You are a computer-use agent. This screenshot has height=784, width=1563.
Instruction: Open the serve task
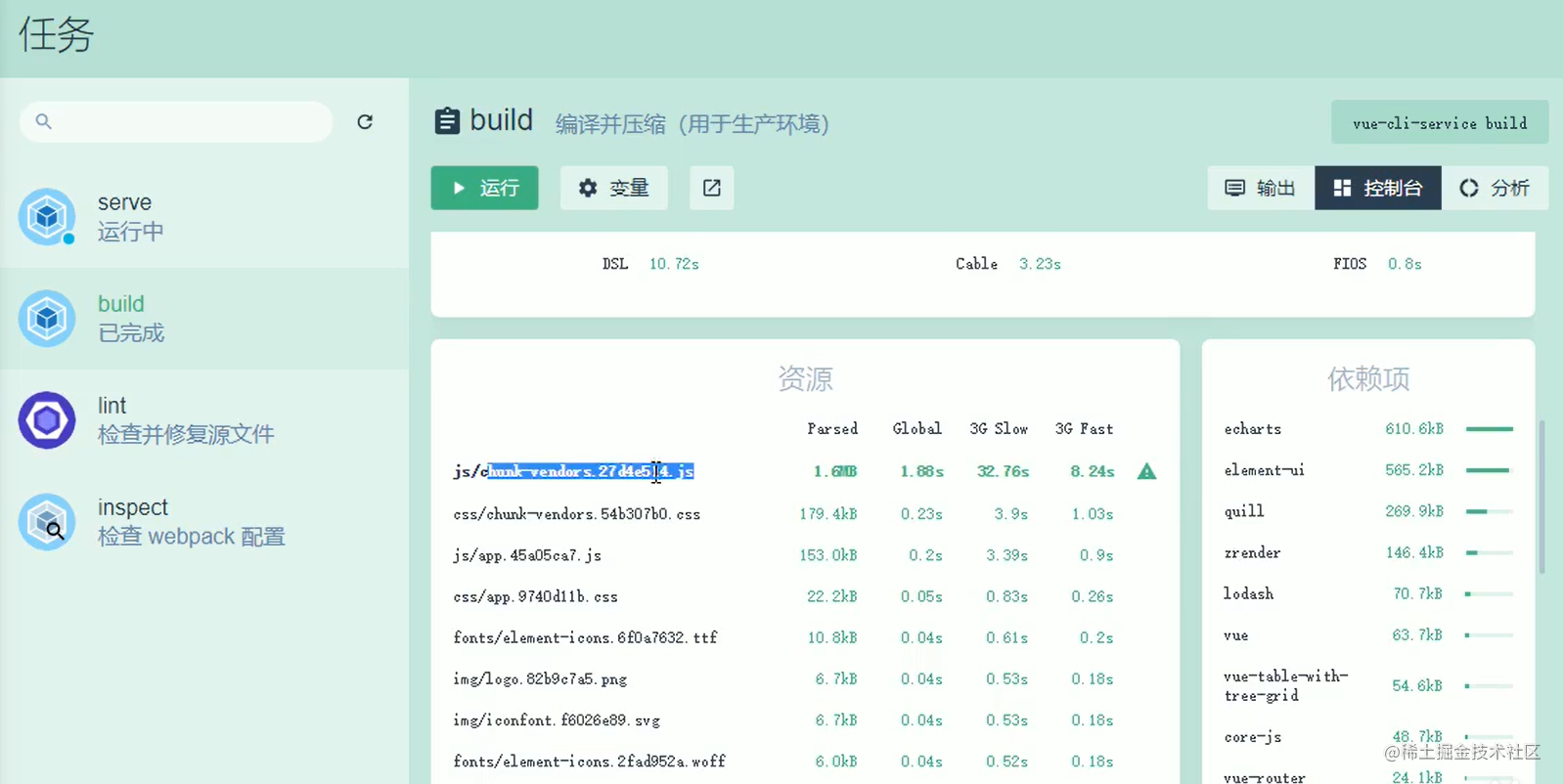204,217
